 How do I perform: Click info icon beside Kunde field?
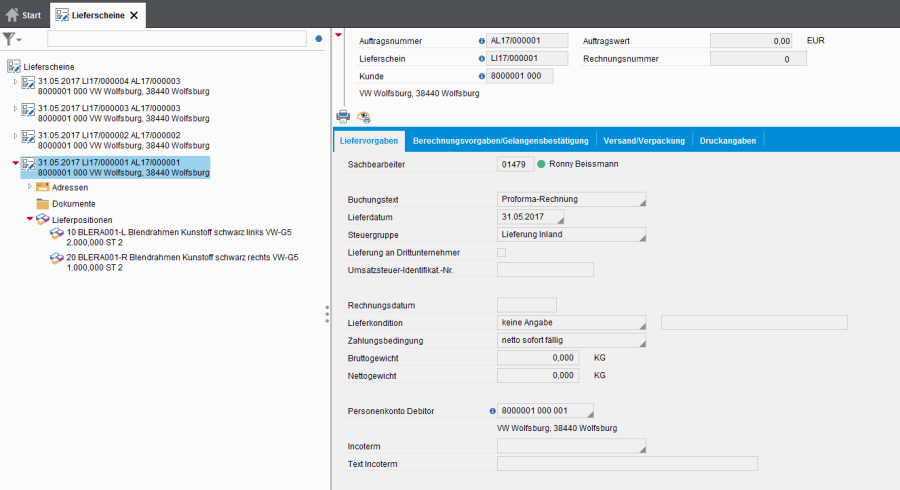point(481,76)
